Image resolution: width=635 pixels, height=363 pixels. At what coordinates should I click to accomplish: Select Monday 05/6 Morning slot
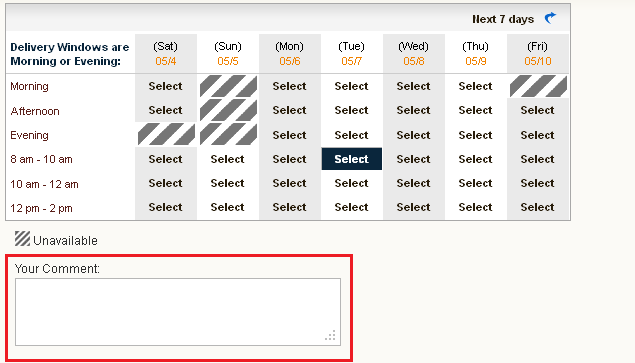pos(289,86)
